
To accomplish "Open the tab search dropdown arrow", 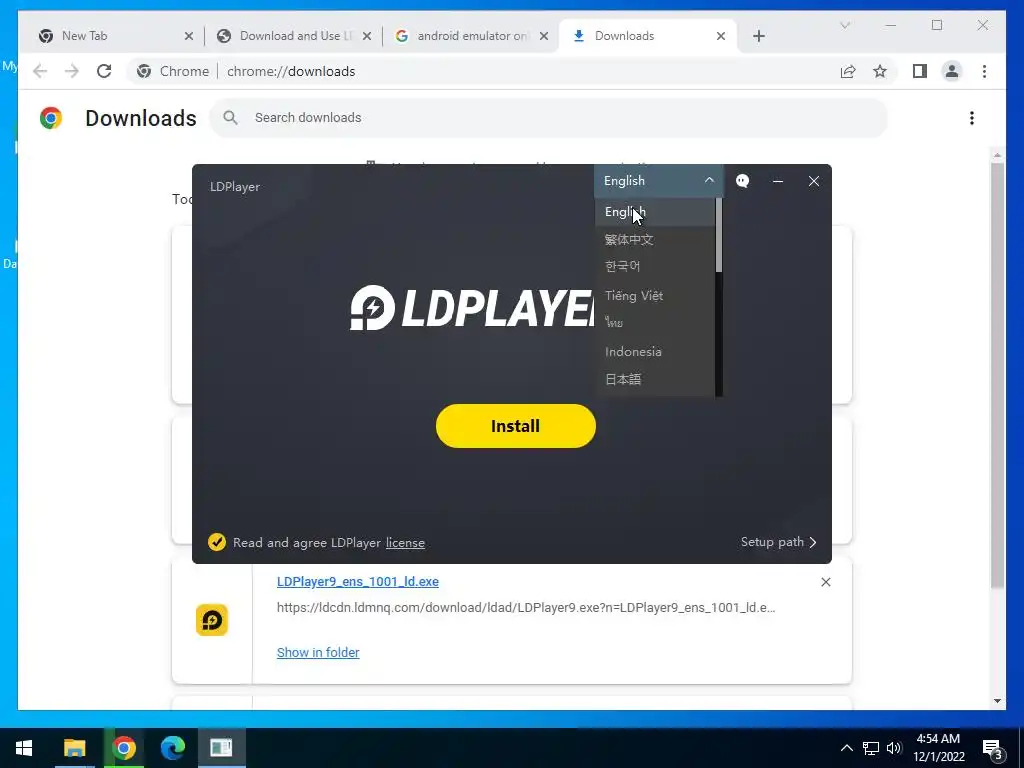I will [x=845, y=25].
